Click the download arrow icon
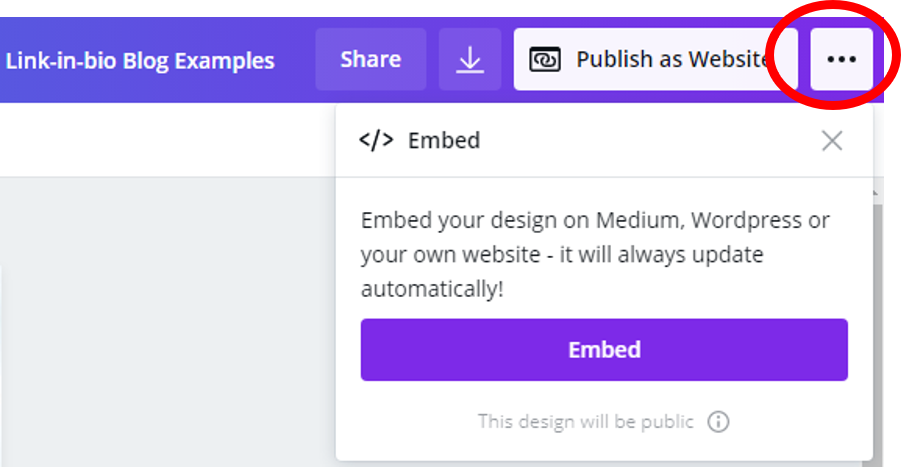This screenshot has width=901, height=467. click(x=470, y=59)
